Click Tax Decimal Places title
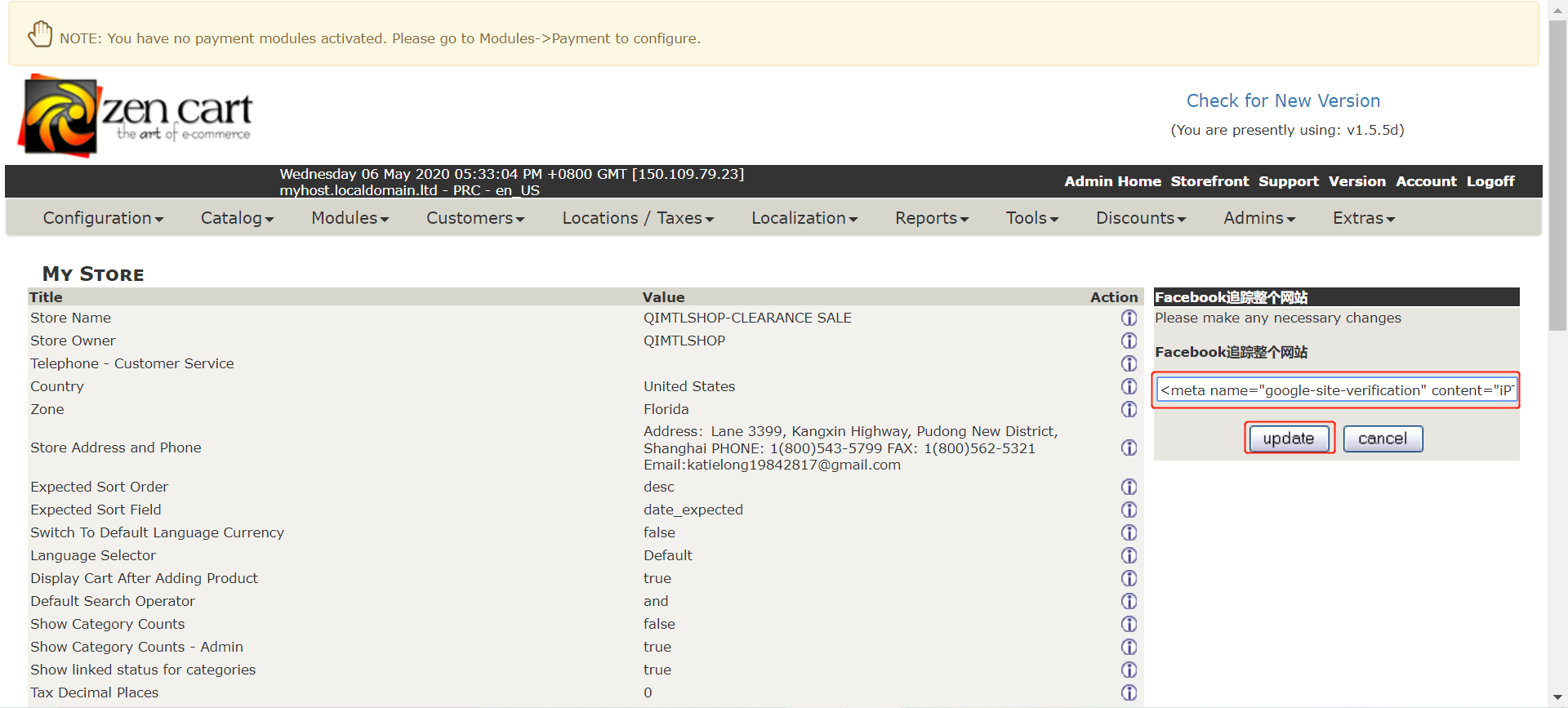 point(95,692)
